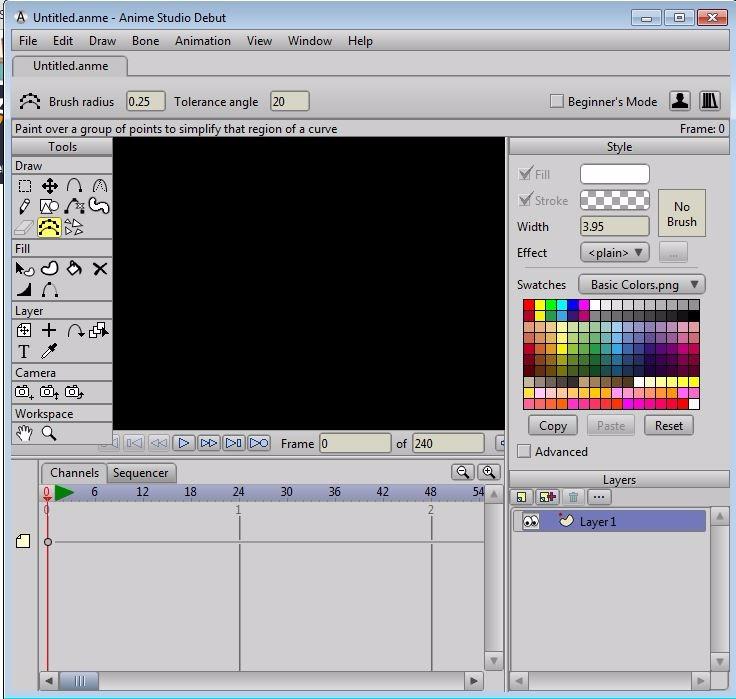Viewport: 736px width, 699px height.
Task: Open the Animation menu
Action: pos(202,41)
